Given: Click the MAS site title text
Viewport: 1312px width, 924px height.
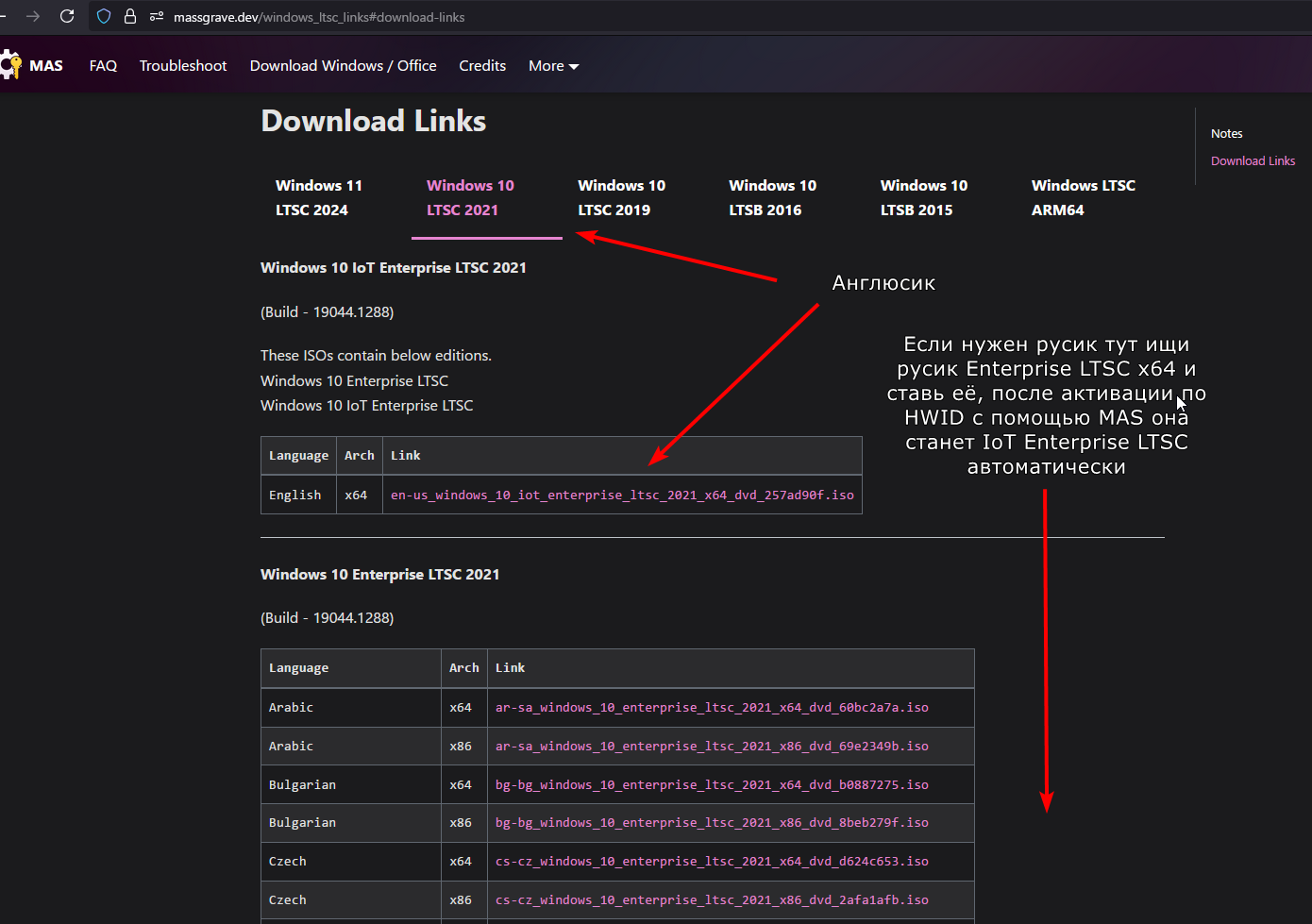Looking at the screenshot, I should [x=46, y=65].
